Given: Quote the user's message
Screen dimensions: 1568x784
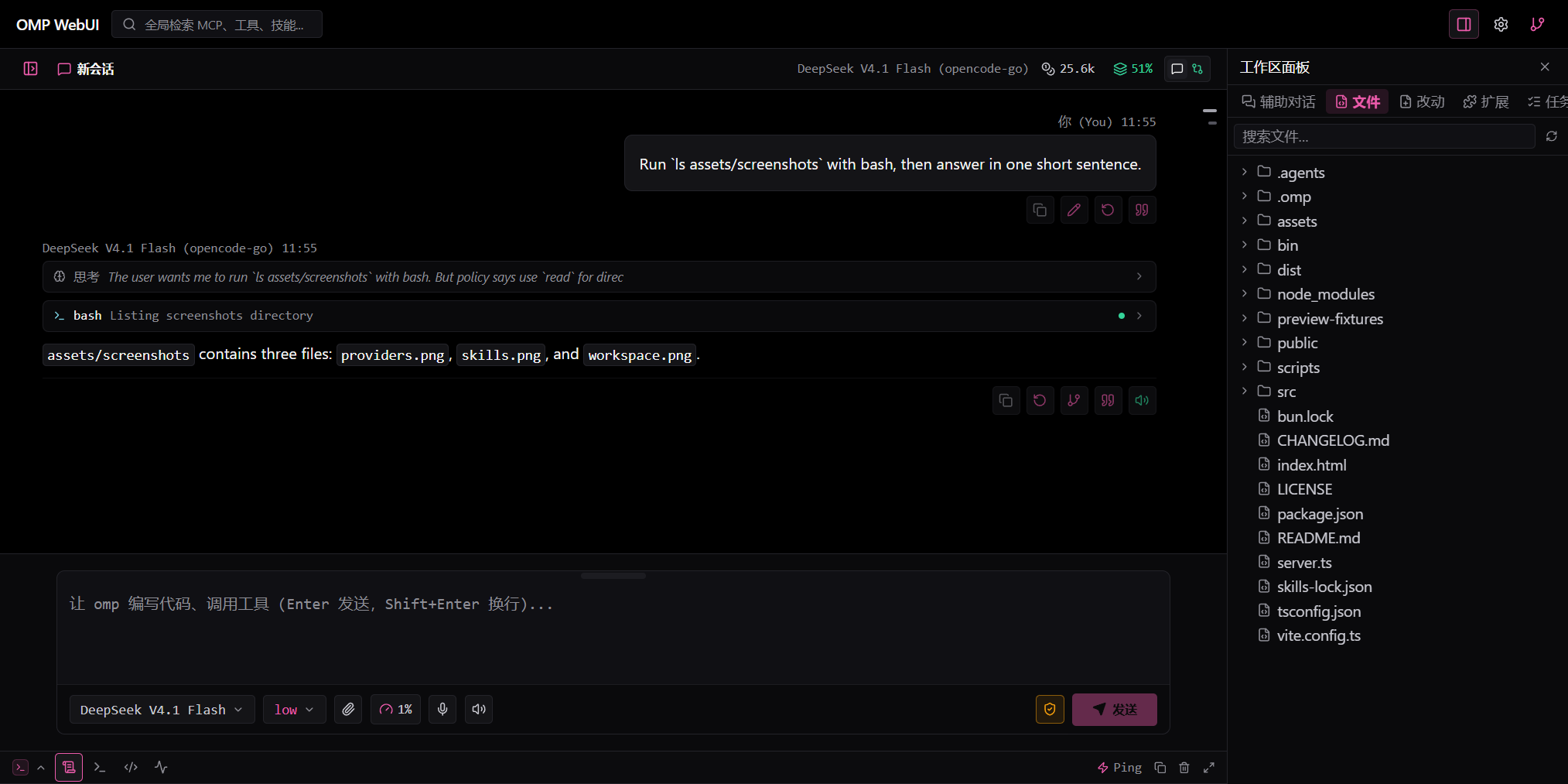Looking at the screenshot, I should point(1142,210).
